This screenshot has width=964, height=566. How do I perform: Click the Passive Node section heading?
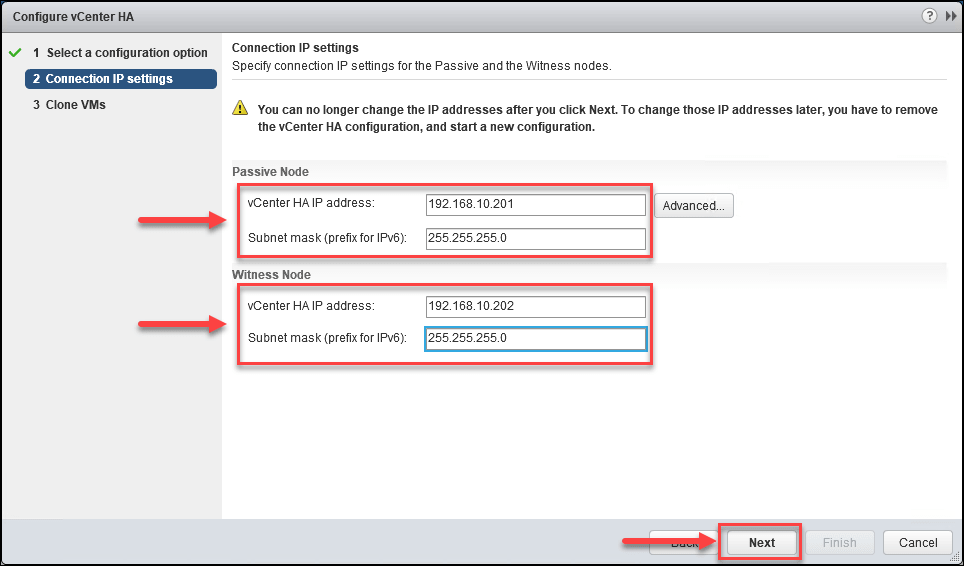271,171
